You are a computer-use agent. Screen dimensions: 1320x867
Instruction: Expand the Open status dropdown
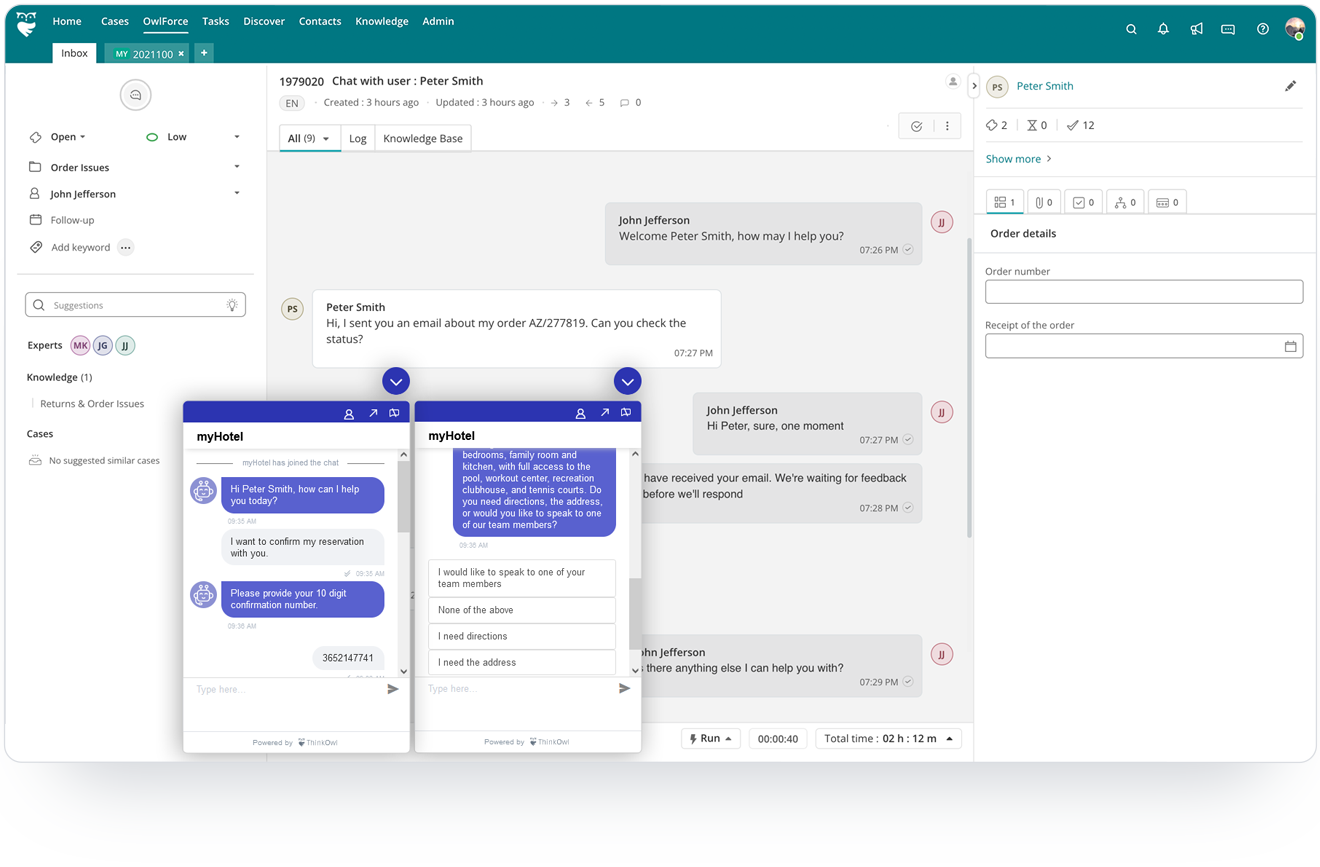pos(68,137)
